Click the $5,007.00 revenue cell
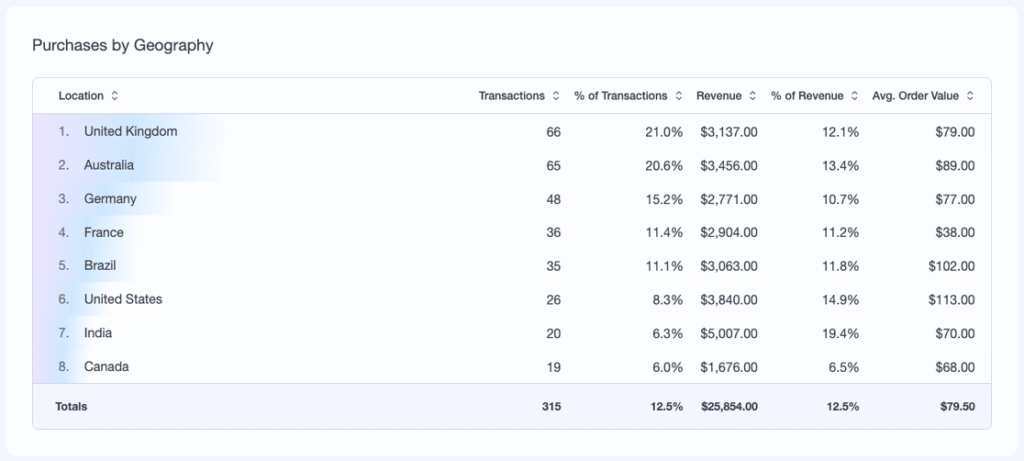This screenshot has height=461, width=1024. pyautogui.click(x=729, y=334)
